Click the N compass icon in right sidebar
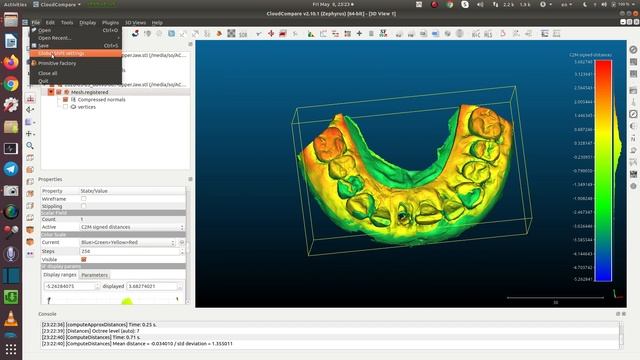The width and height of the screenshot is (640, 360). pyautogui.click(x=633, y=139)
